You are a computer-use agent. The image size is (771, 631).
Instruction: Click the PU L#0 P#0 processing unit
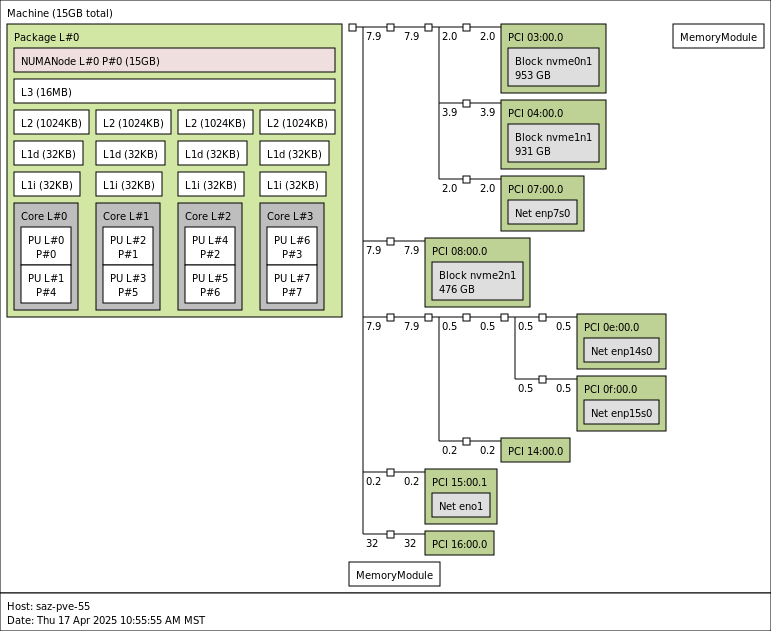coord(46,246)
